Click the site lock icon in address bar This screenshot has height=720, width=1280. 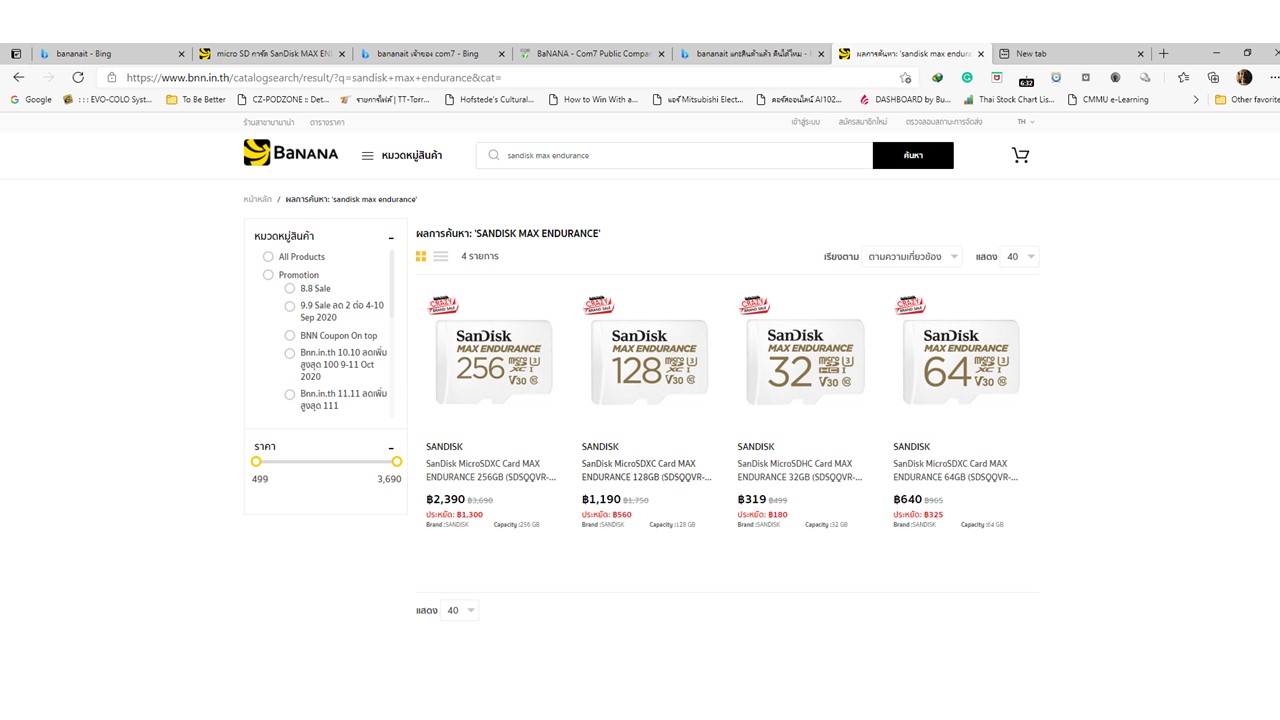coord(112,77)
